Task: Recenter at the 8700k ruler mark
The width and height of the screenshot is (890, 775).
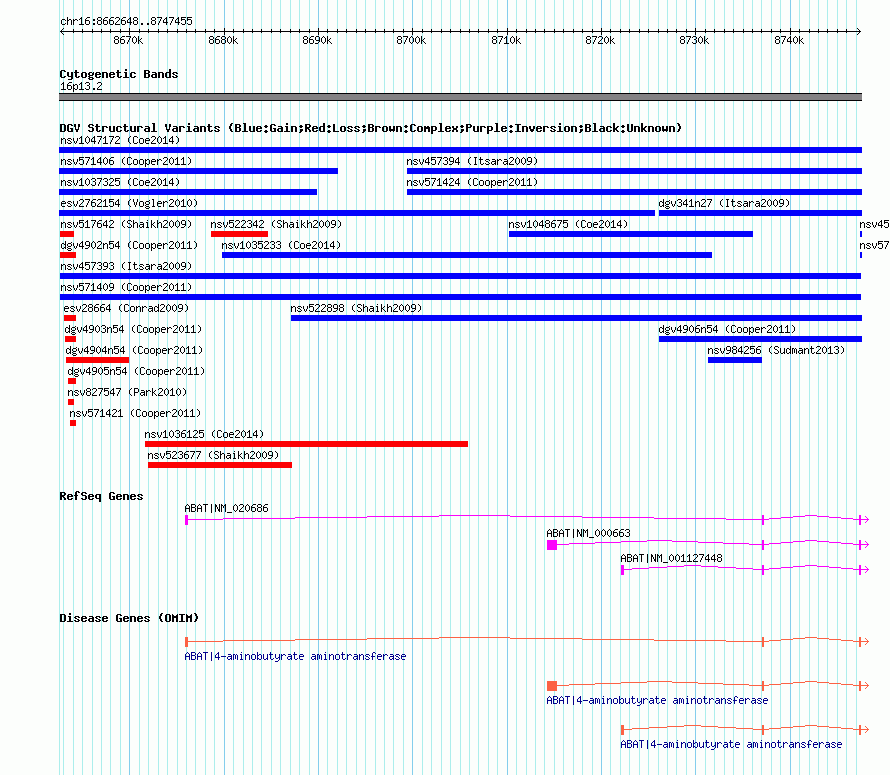Action: (x=411, y=40)
